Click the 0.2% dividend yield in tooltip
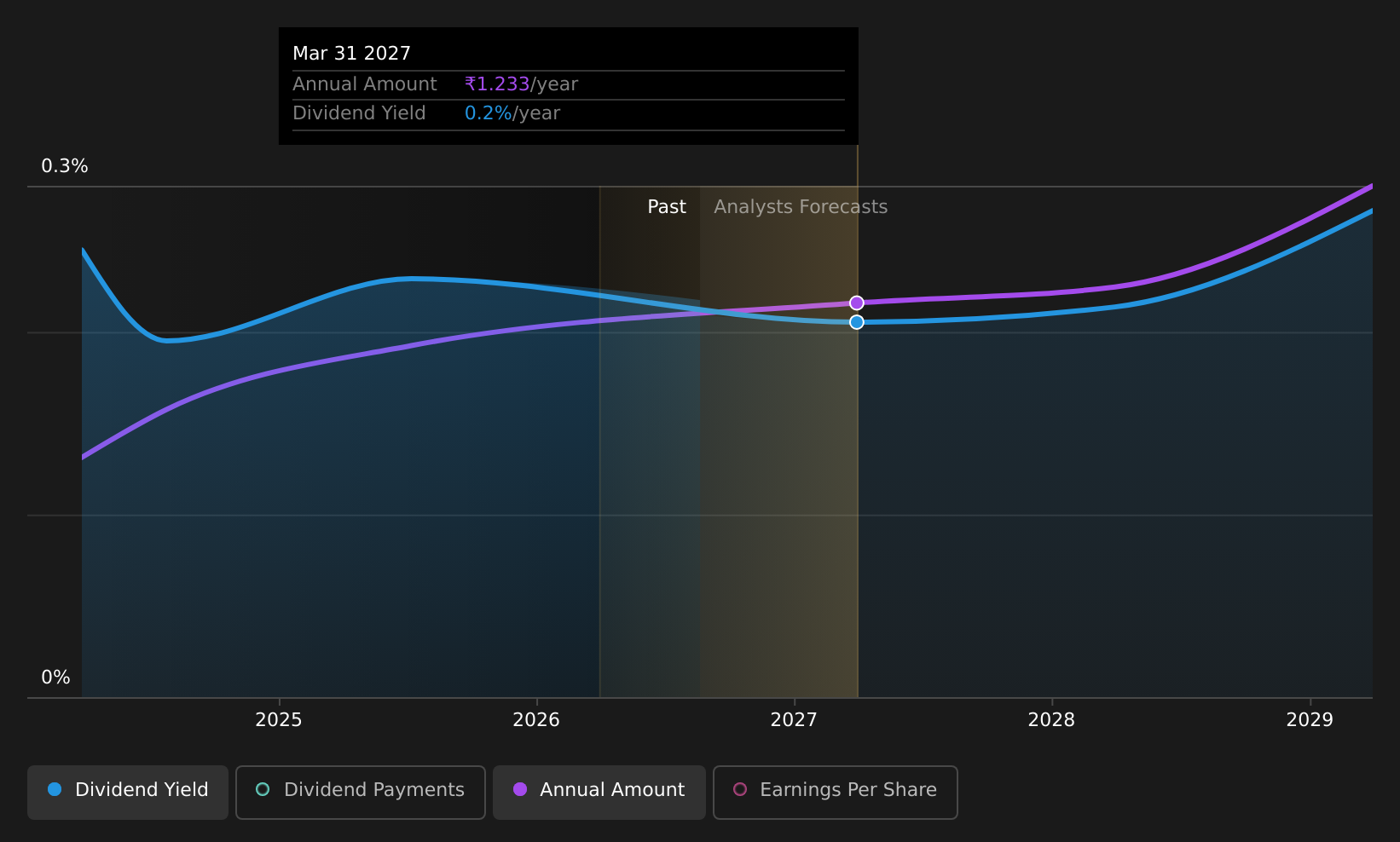Image resolution: width=1400 pixels, height=842 pixels. [x=489, y=113]
